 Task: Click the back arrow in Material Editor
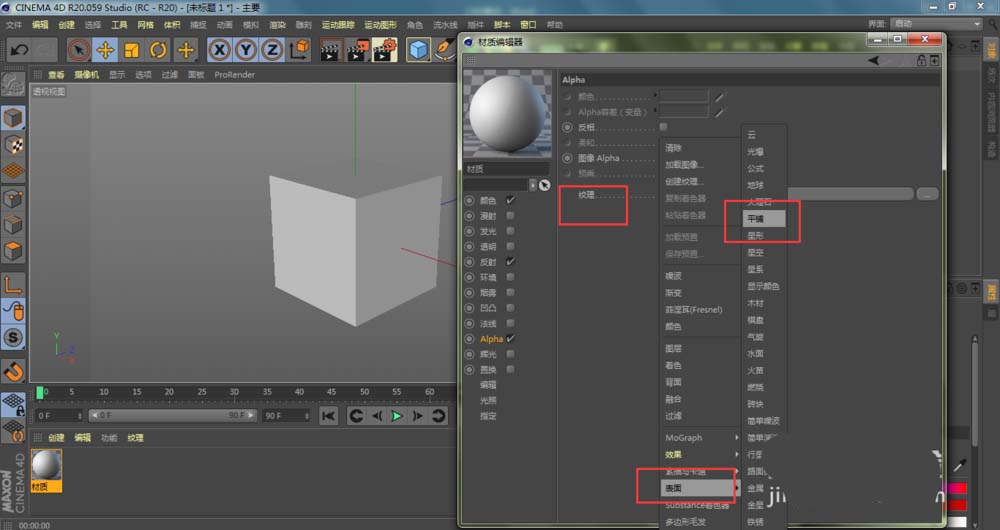tap(873, 61)
